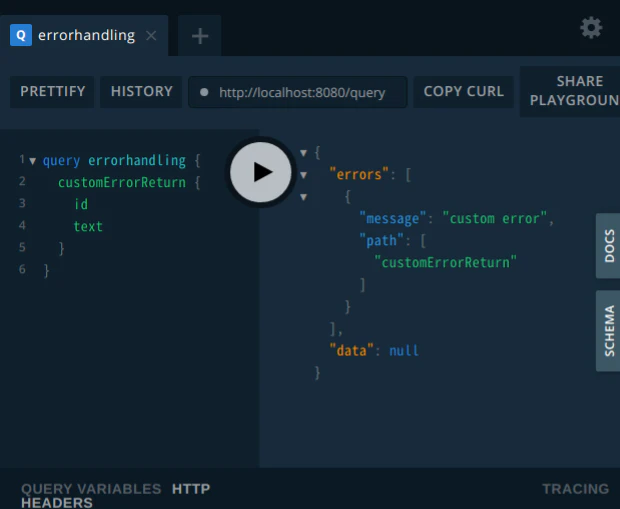The height and width of the screenshot is (509, 620).
Task: Run the query with the play button
Action: click(x=261, y=172)
